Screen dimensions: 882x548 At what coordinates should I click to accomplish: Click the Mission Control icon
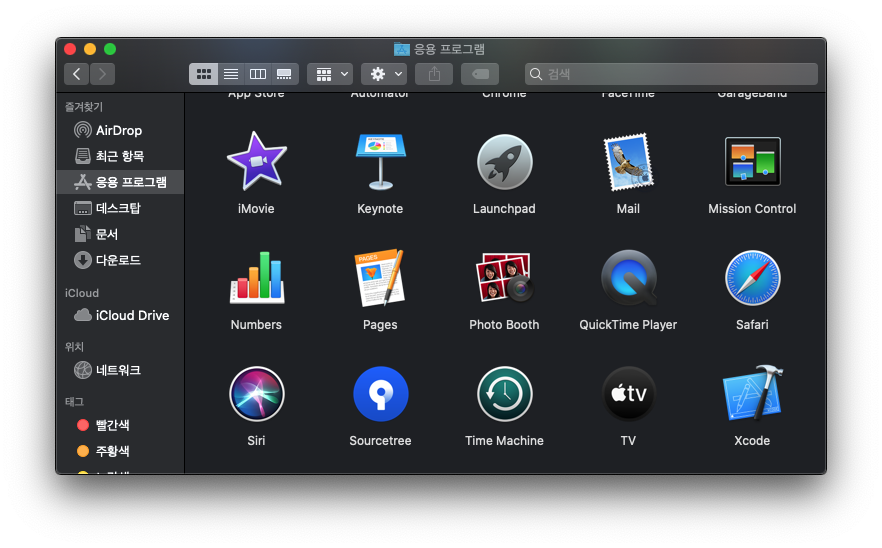pyautogui.click(x=753, y=161)
